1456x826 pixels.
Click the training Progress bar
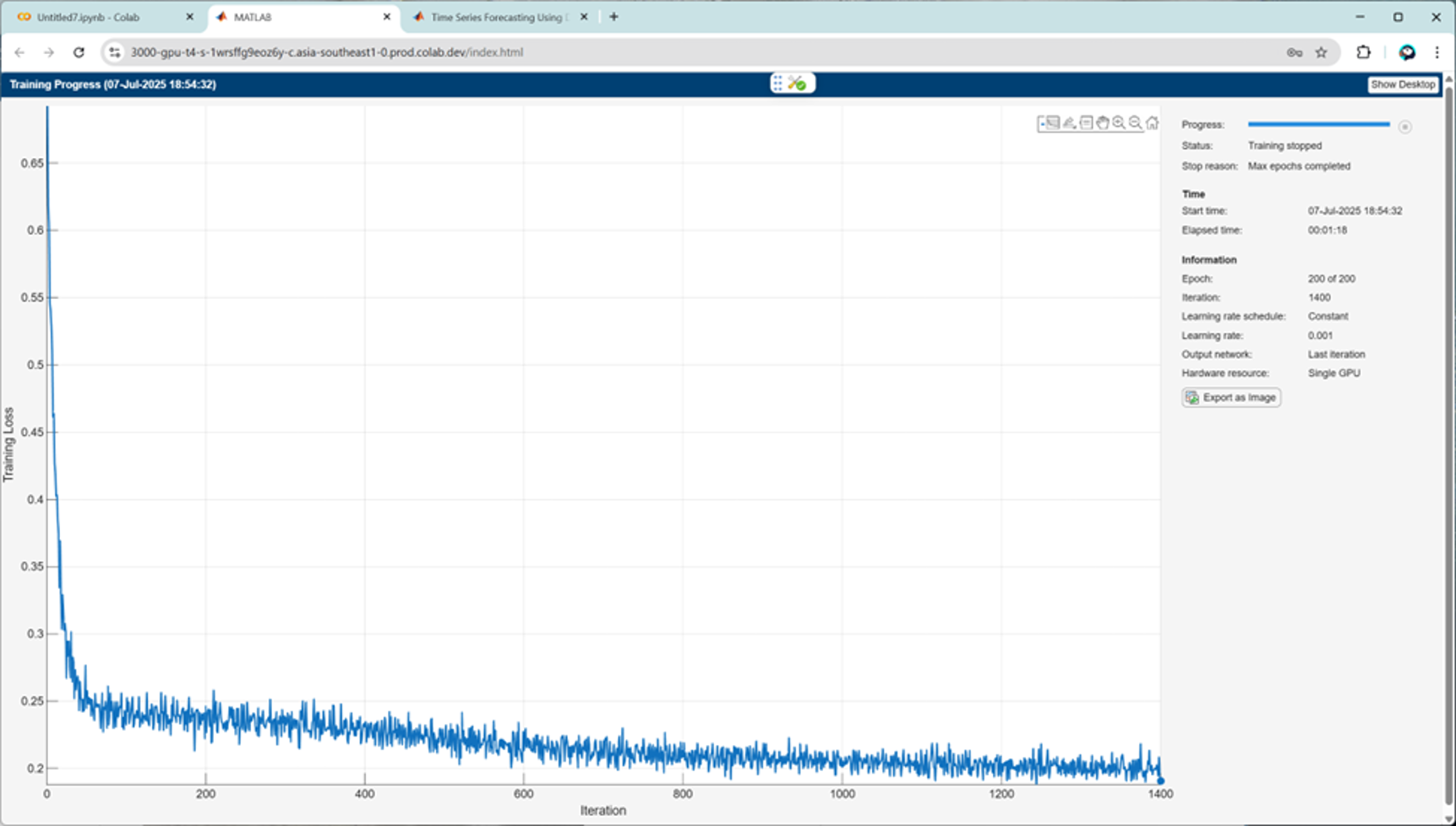click(1318, 124)
